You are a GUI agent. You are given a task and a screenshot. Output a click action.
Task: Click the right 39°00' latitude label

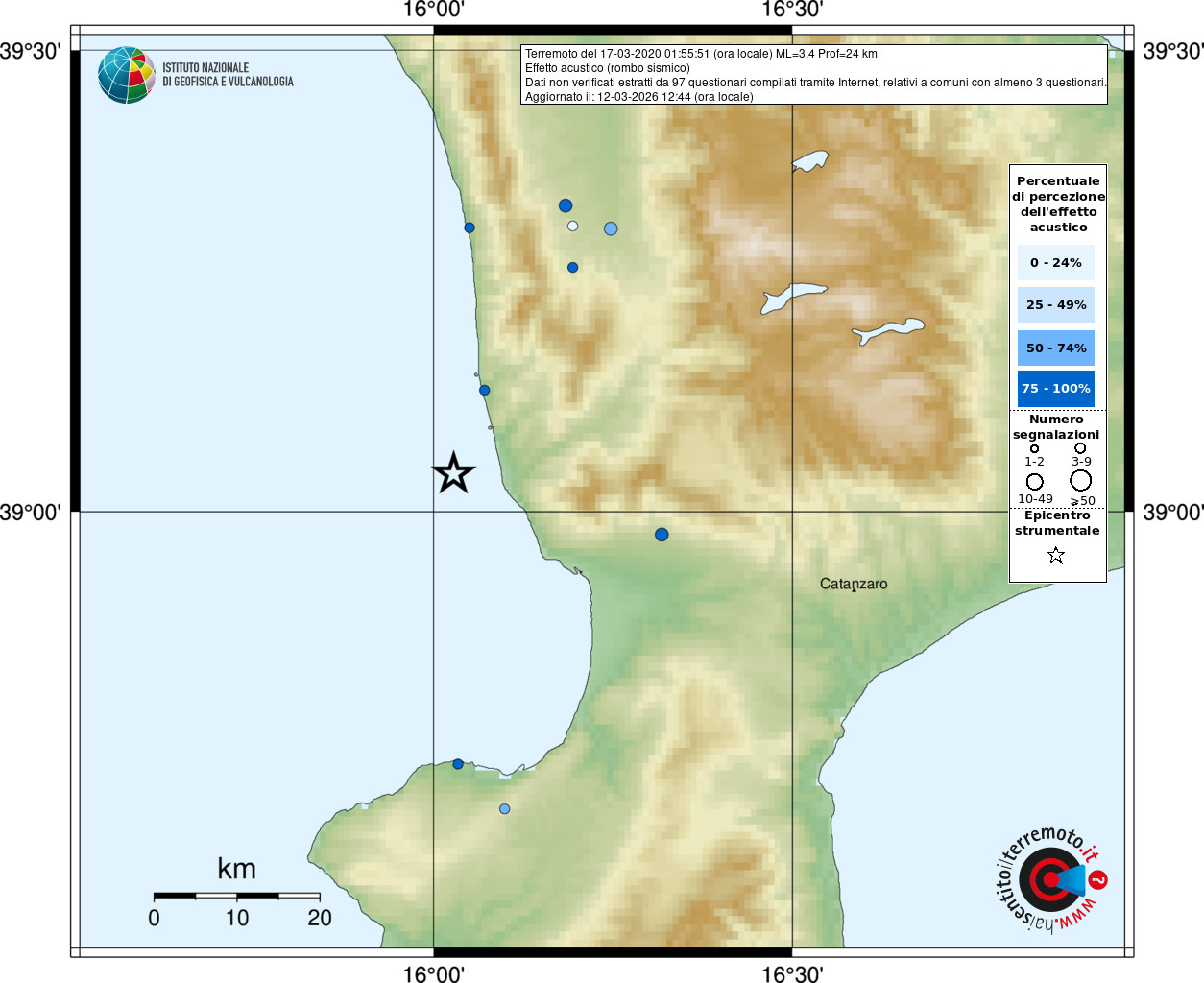coord(1173,512)
